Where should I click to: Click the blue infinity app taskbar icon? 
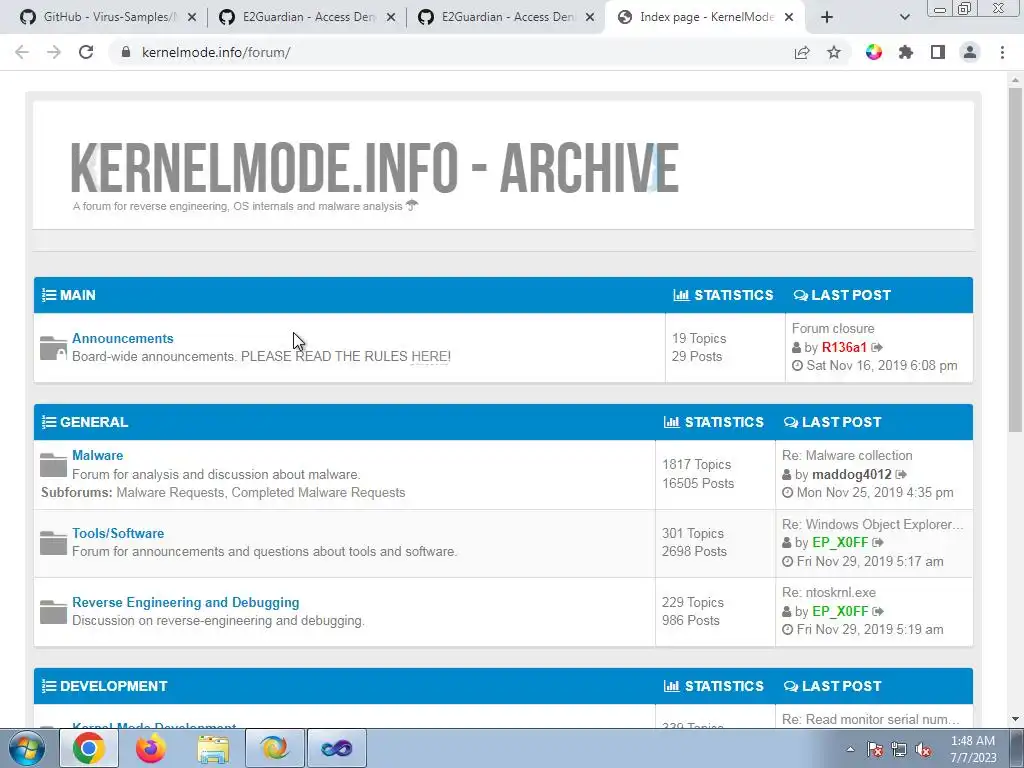(x=336, y=748)
